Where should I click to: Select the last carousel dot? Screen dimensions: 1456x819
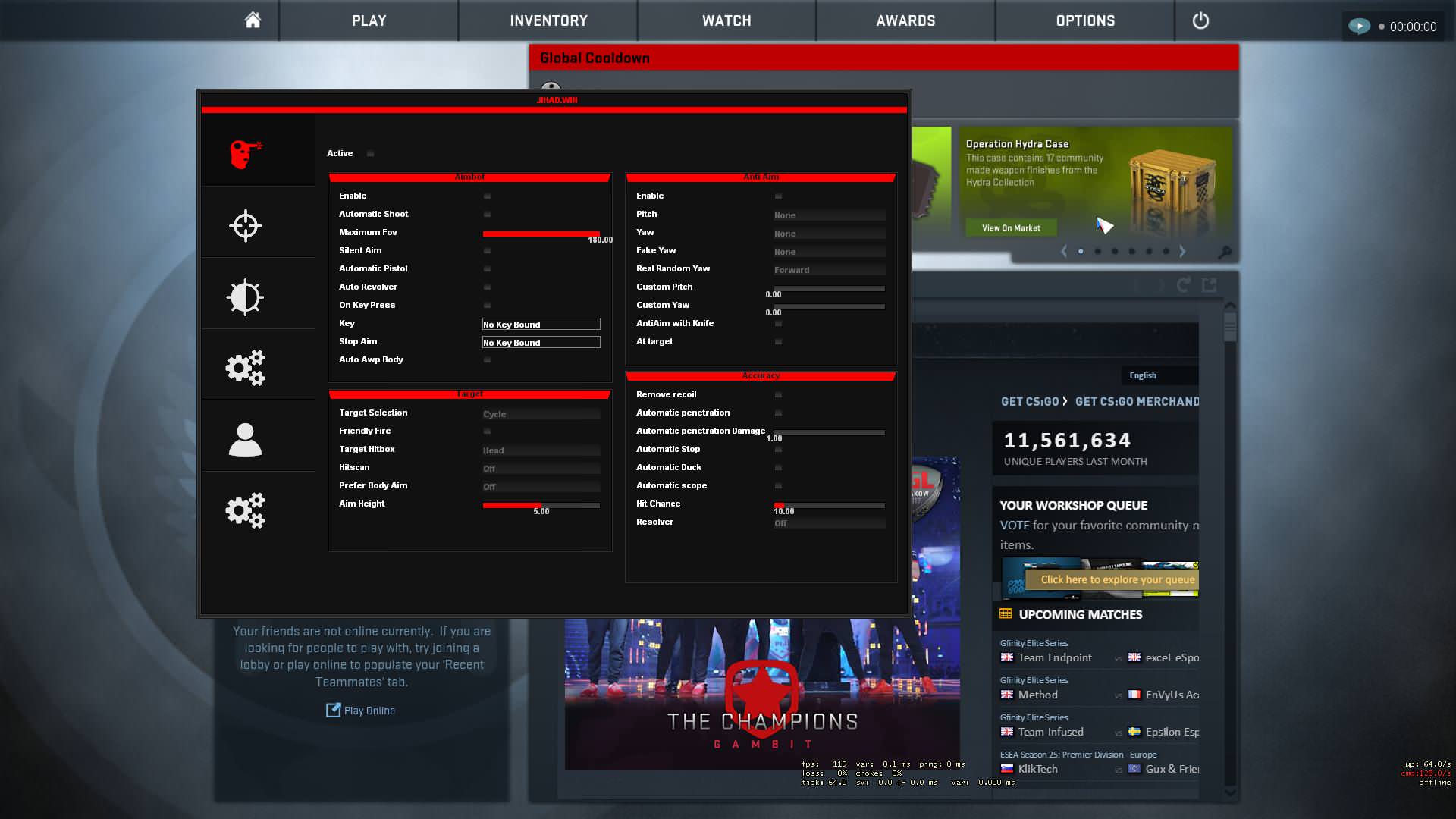(x=1166, y=251)
